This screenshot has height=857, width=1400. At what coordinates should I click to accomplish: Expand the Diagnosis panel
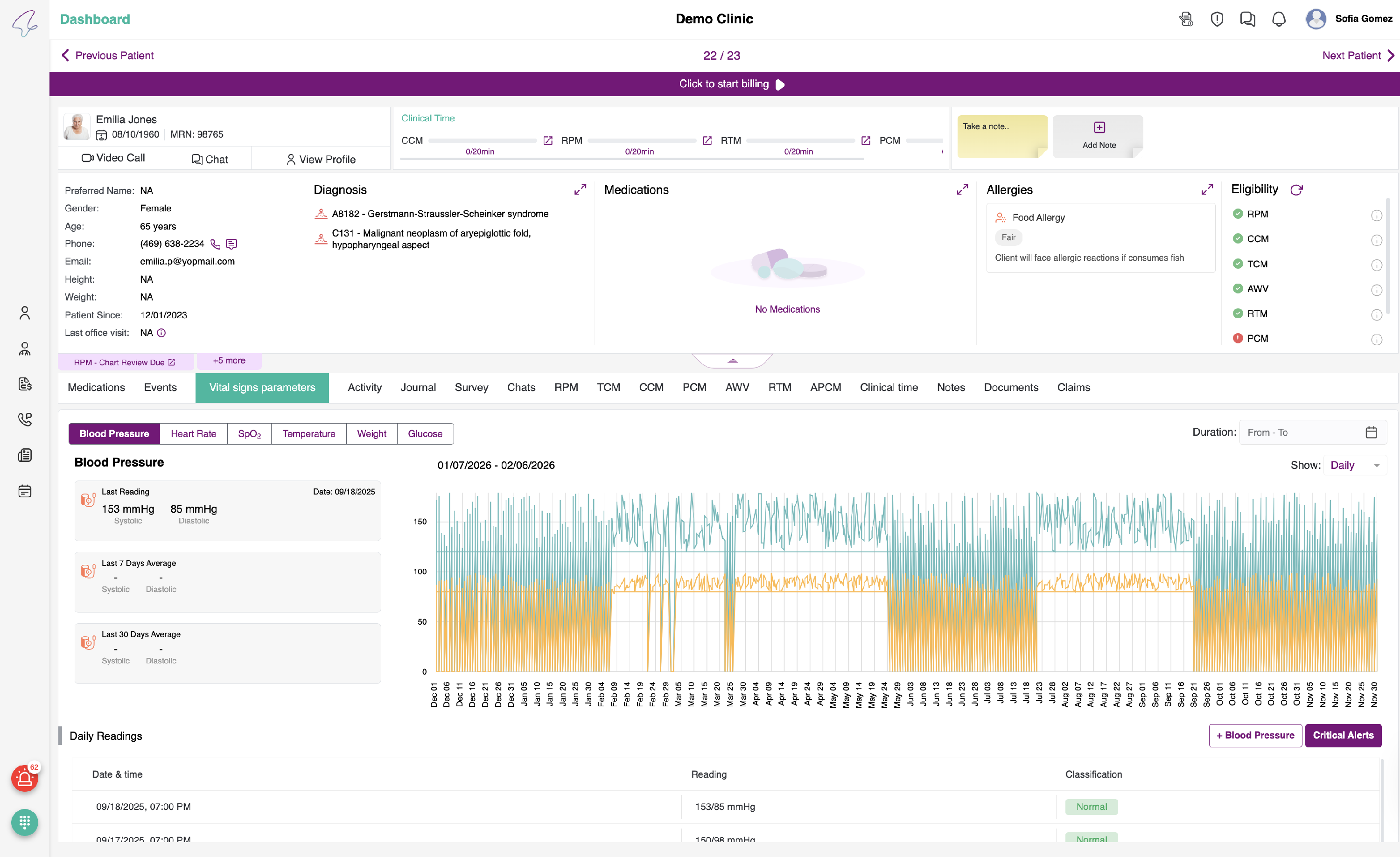pyautogui.click(x=580, y=190)
